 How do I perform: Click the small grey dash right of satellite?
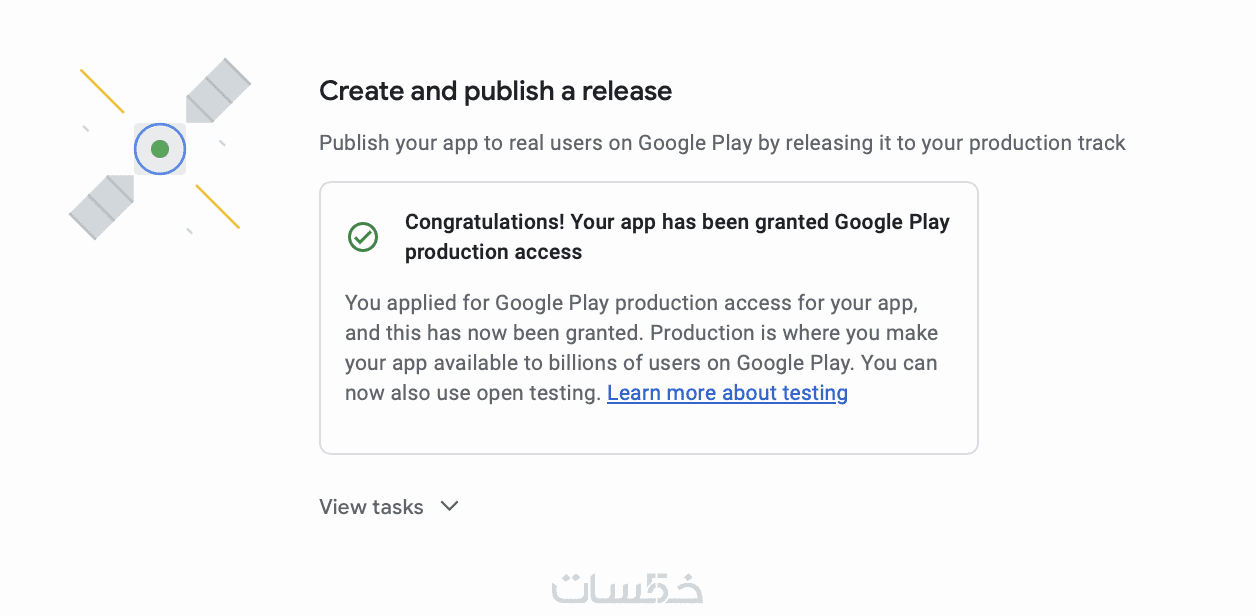point(222,143)
